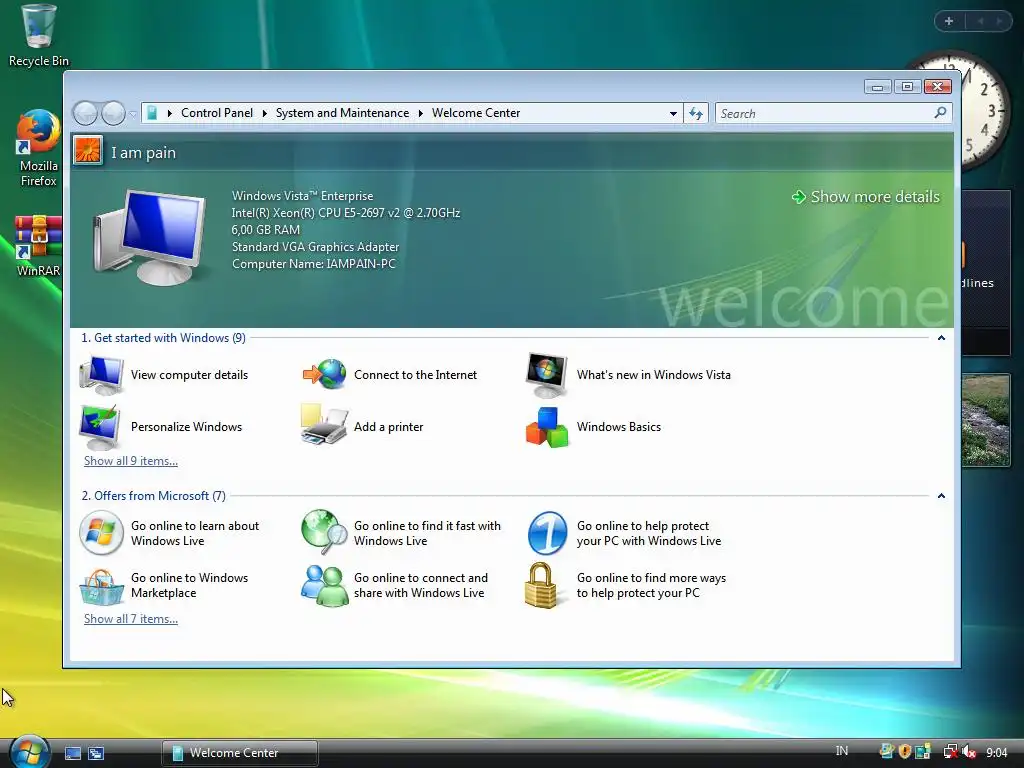The width and height of the screenshot is (1024, 768).
Task: Click Show all 9 items link
Action: [x=131, y=461]
